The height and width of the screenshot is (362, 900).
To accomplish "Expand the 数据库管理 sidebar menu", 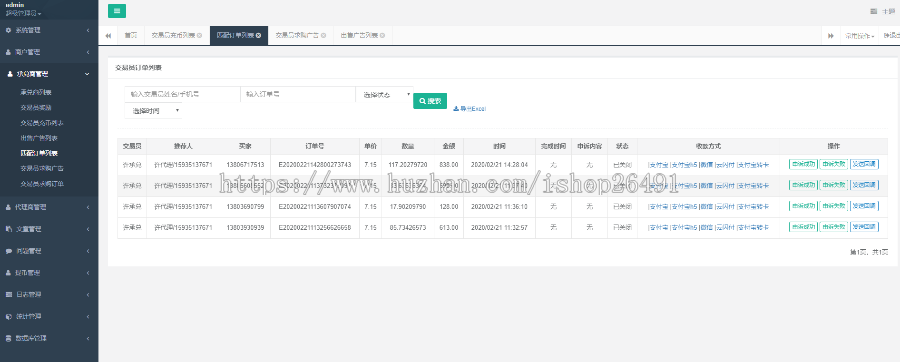I will coord(49,338).
